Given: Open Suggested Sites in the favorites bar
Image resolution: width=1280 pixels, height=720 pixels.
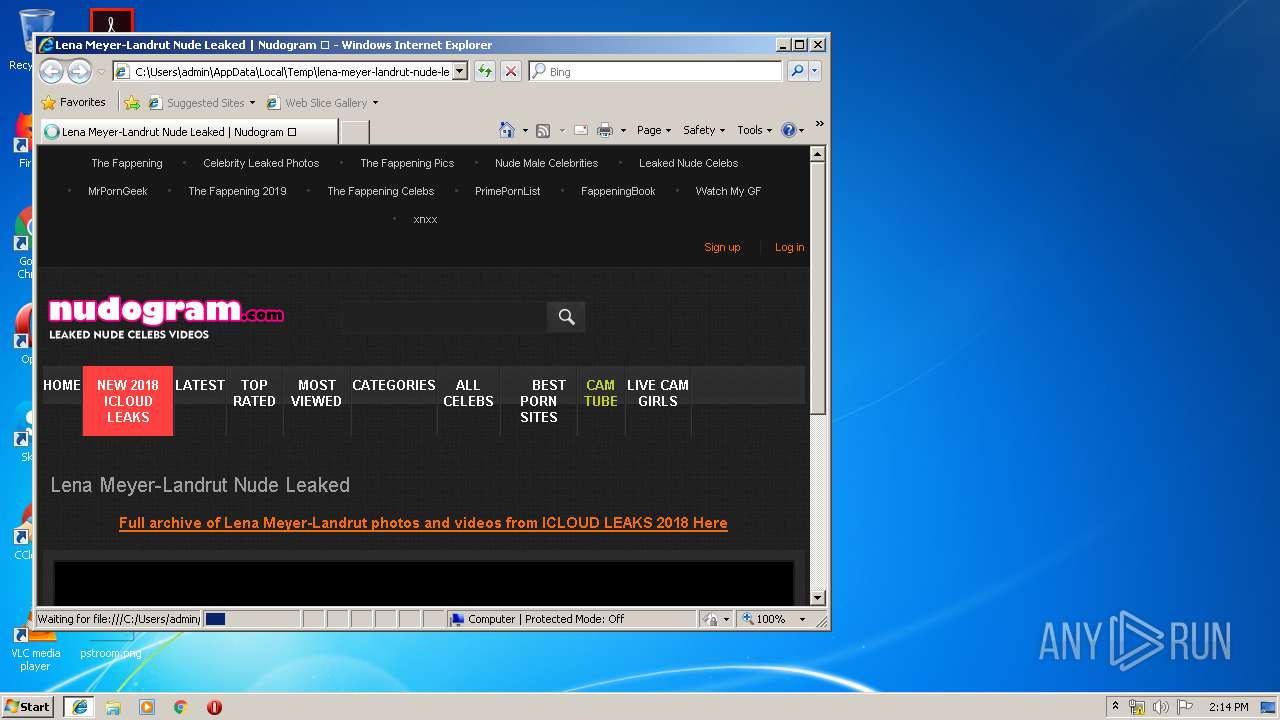Looking at the screenshot, I should (x=201, y=102).
